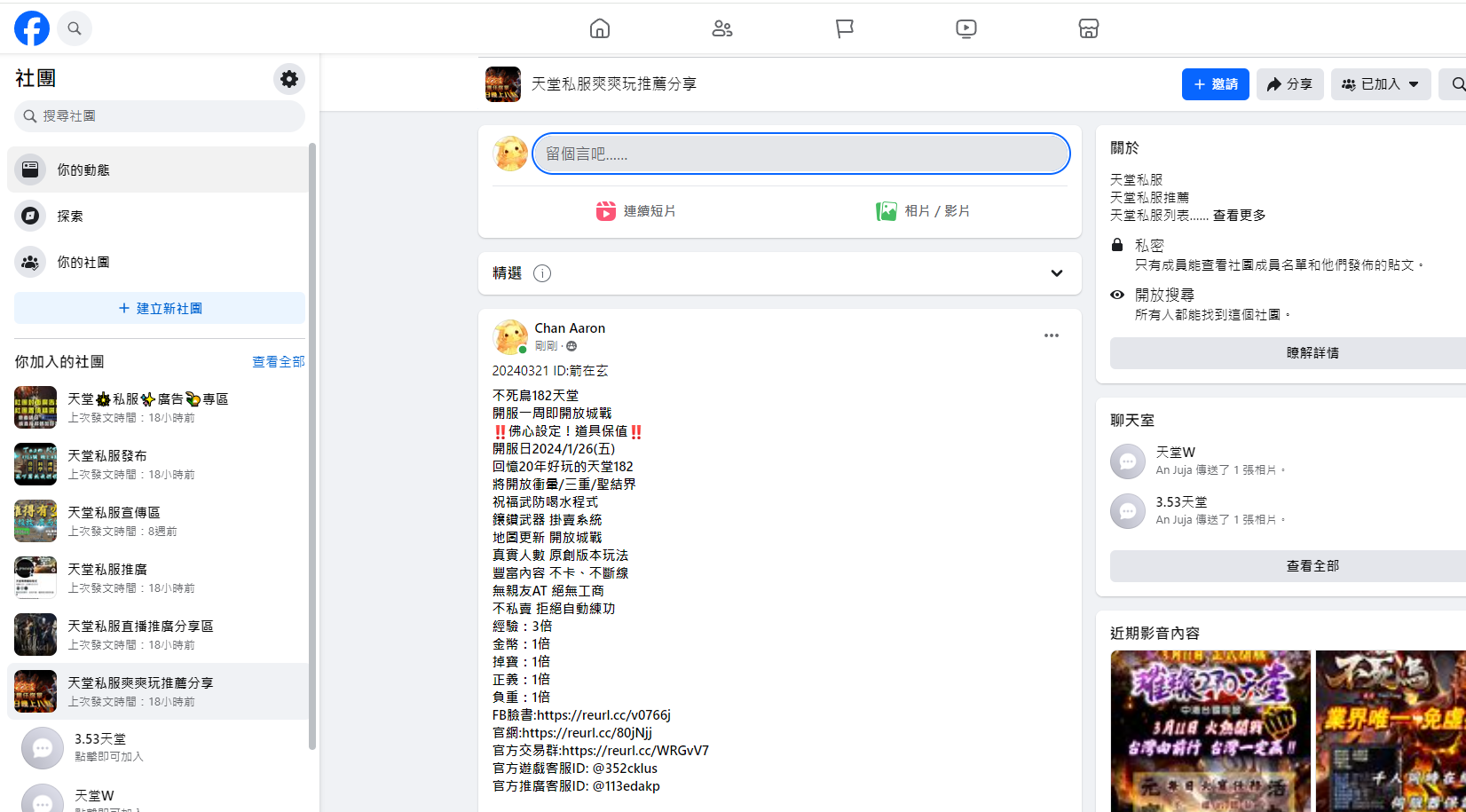Click the 搜尋社團 search field

[x=160, y=116]
